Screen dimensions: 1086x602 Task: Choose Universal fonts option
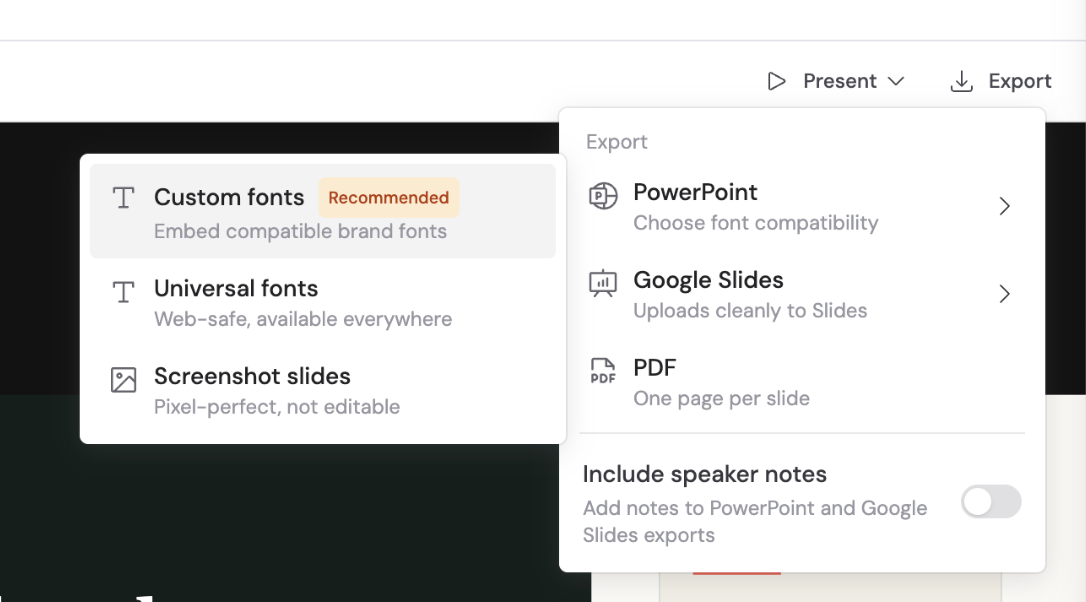[x=323, y=303]
